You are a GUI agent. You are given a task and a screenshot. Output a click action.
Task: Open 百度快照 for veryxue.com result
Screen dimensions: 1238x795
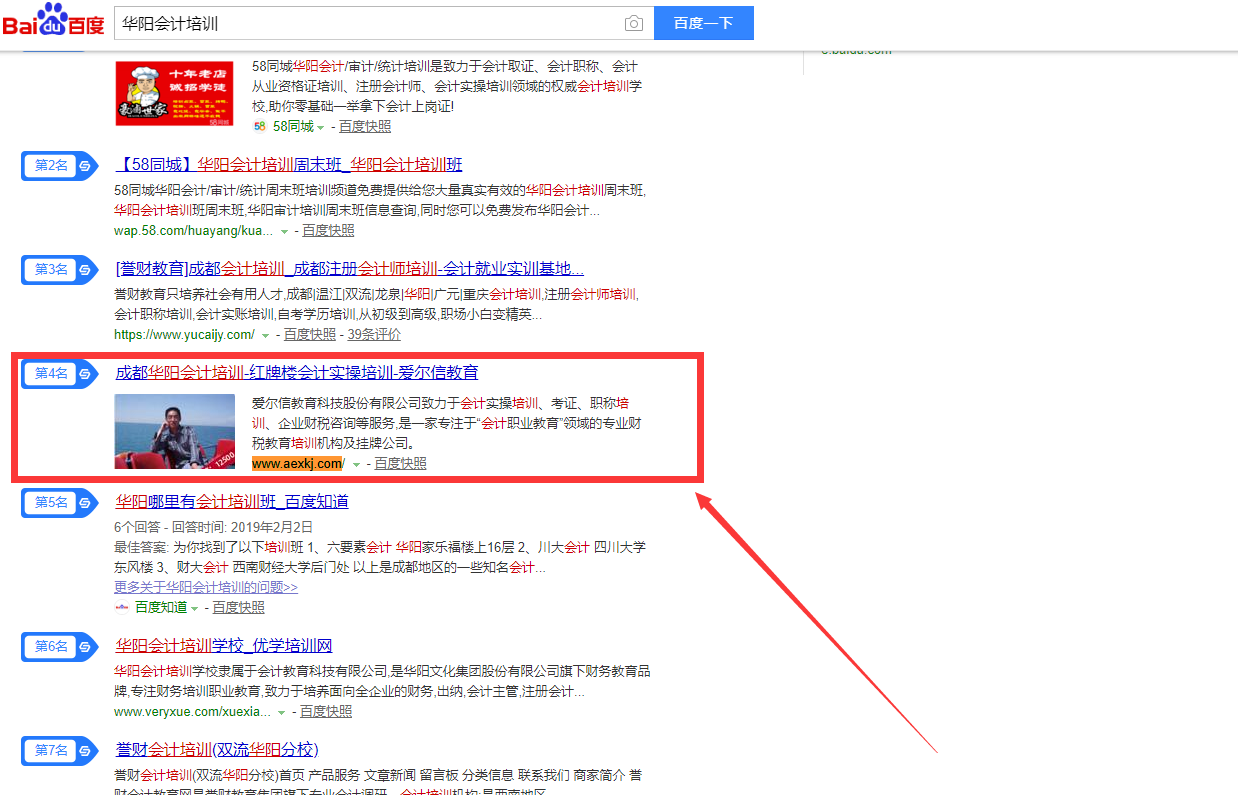click(326, 711)
